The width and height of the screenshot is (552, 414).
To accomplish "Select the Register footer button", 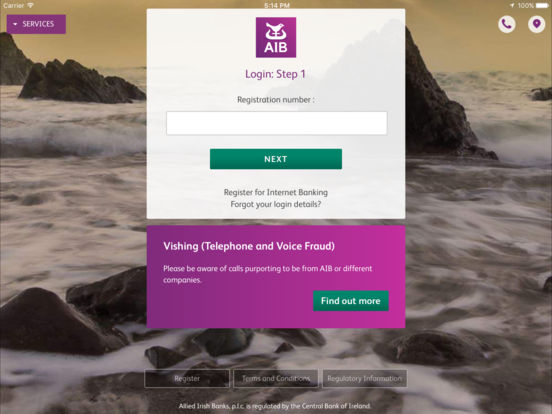I will click(187, 378).
